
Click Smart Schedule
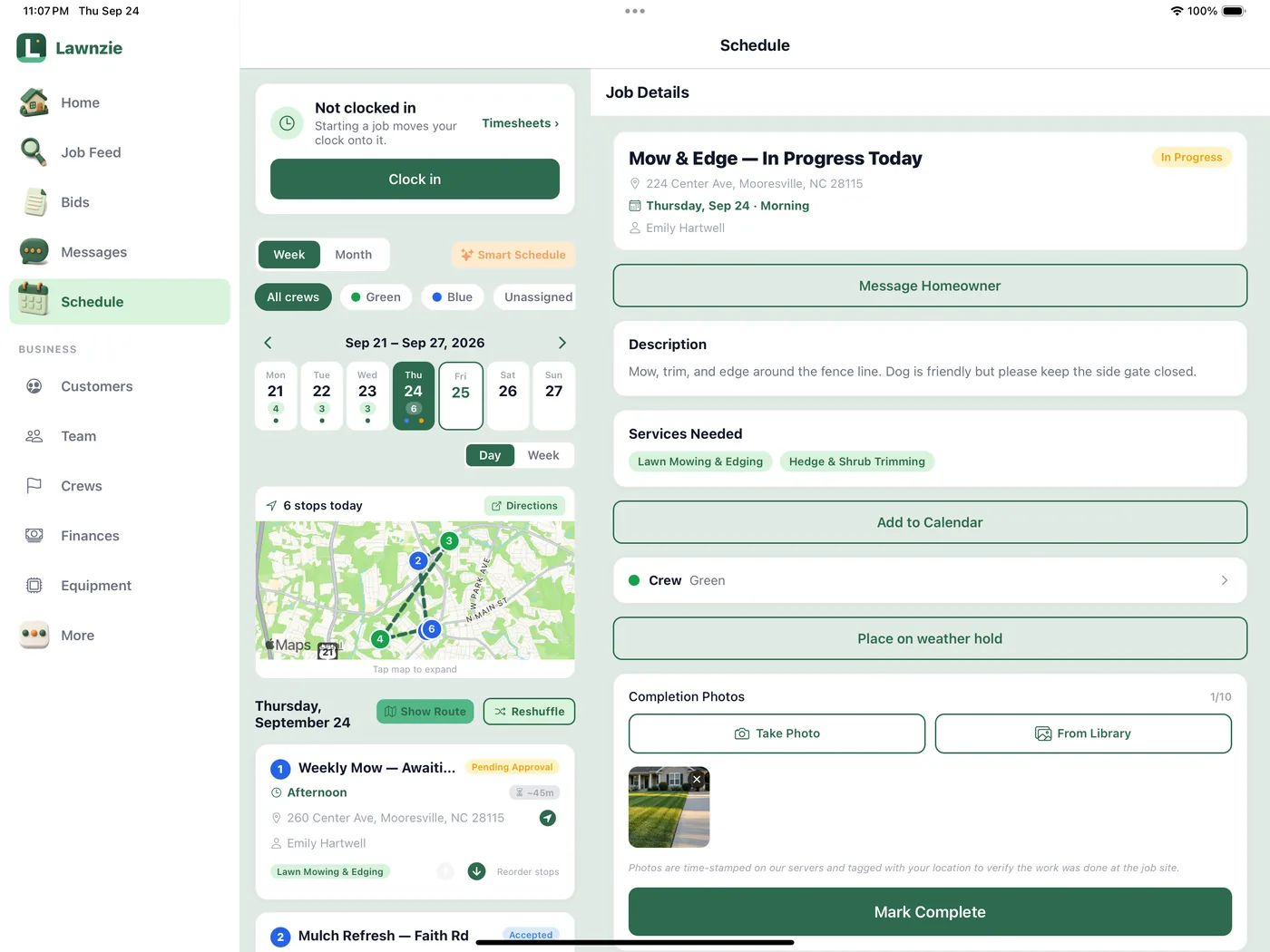click(x=513, y=255)
